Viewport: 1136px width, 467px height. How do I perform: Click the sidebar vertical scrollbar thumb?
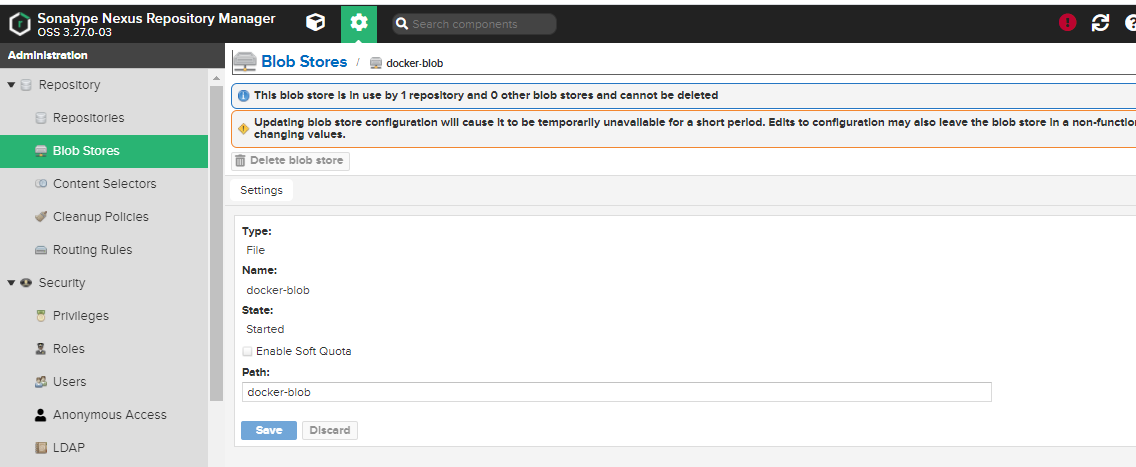216,243
